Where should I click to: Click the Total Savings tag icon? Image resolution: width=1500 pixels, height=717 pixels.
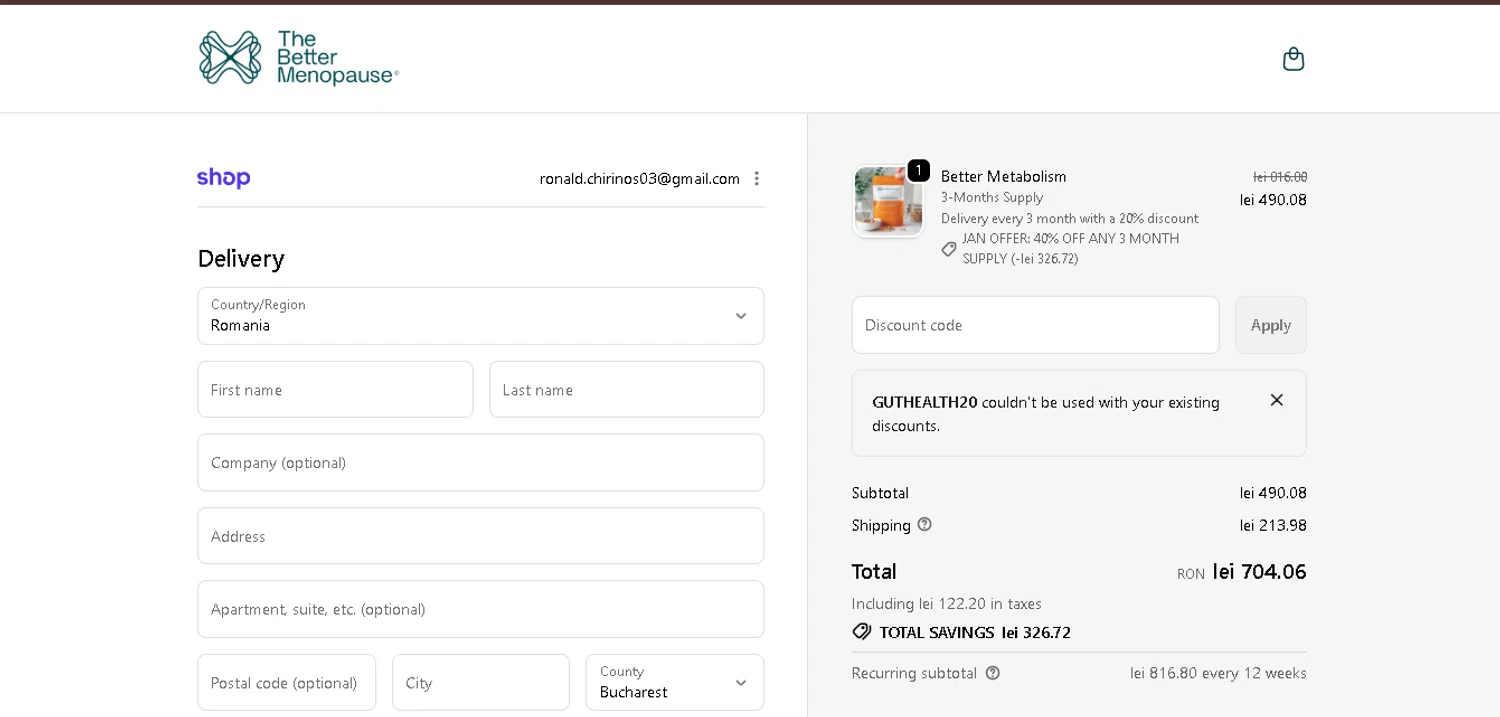862,632
